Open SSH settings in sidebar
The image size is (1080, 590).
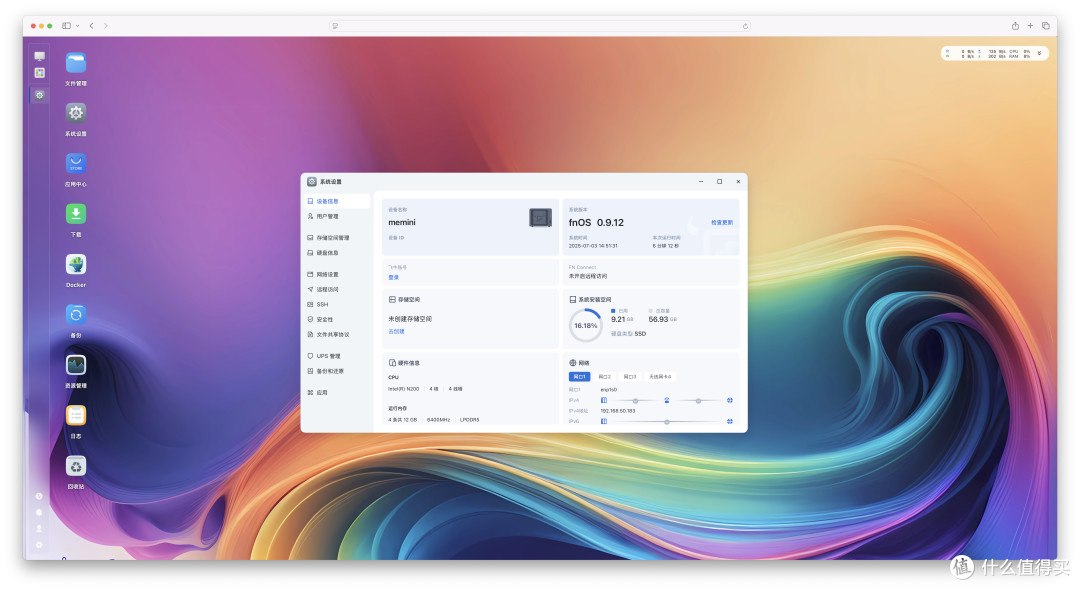tap(337, 304)
